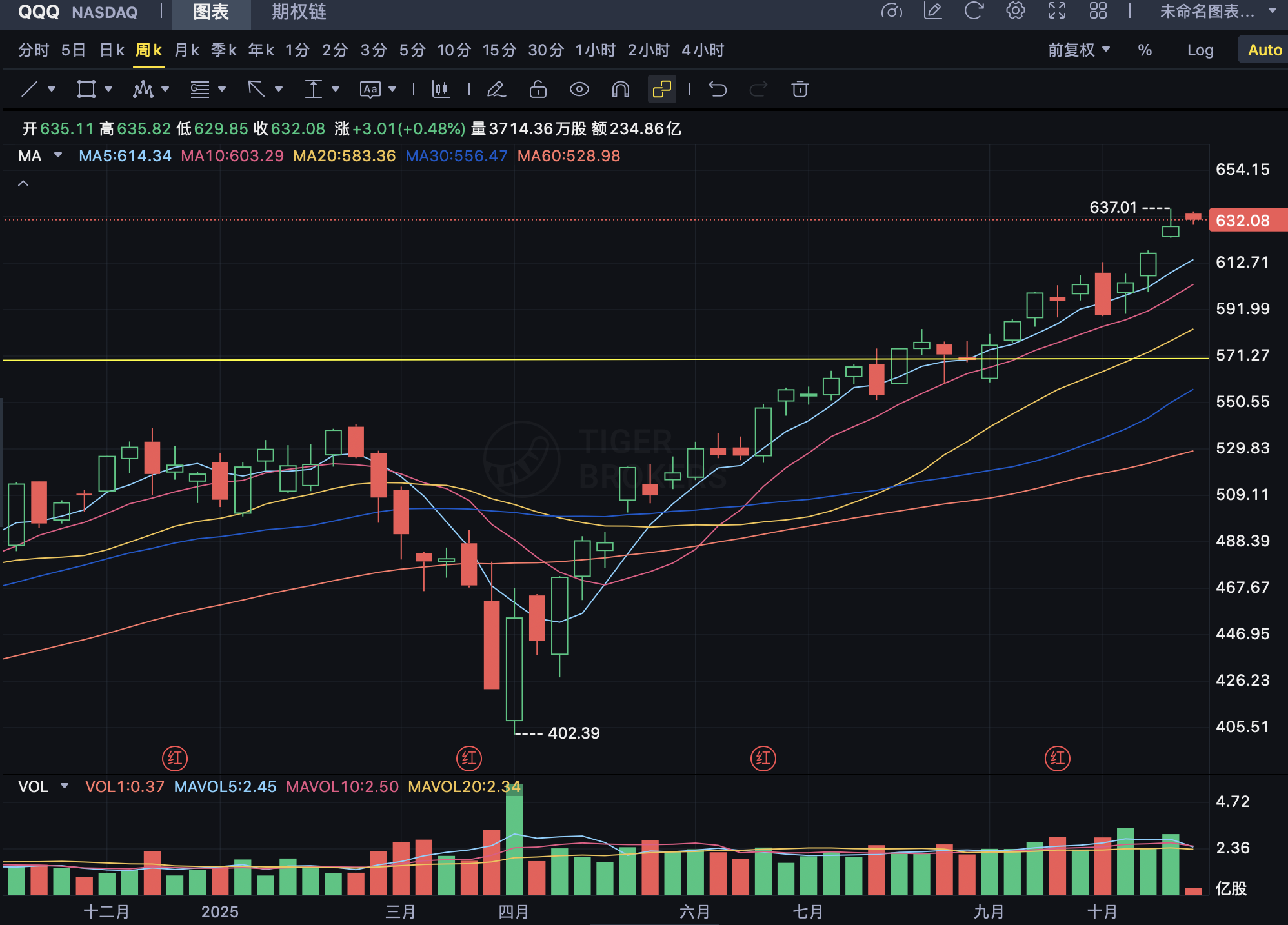This screenshot has height=925, width=1288.
Task: Switch to the 期权链 tab
Action: [298, 12]
